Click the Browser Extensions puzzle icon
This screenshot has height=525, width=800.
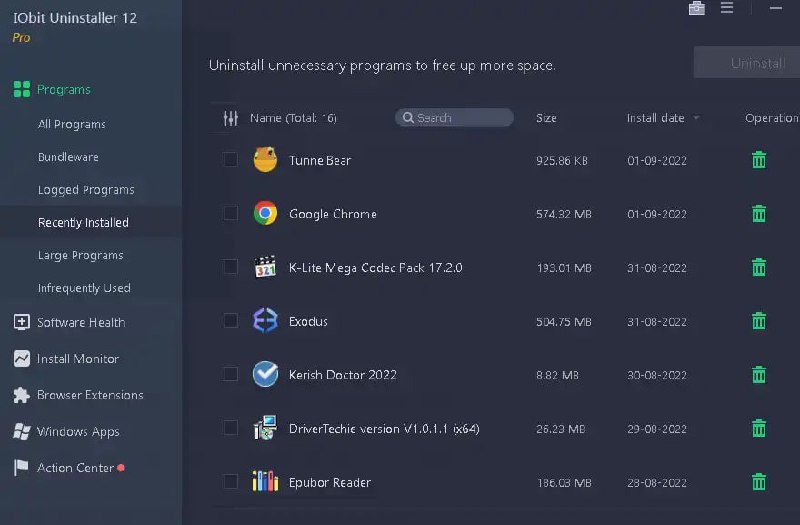tap(21, 395)
